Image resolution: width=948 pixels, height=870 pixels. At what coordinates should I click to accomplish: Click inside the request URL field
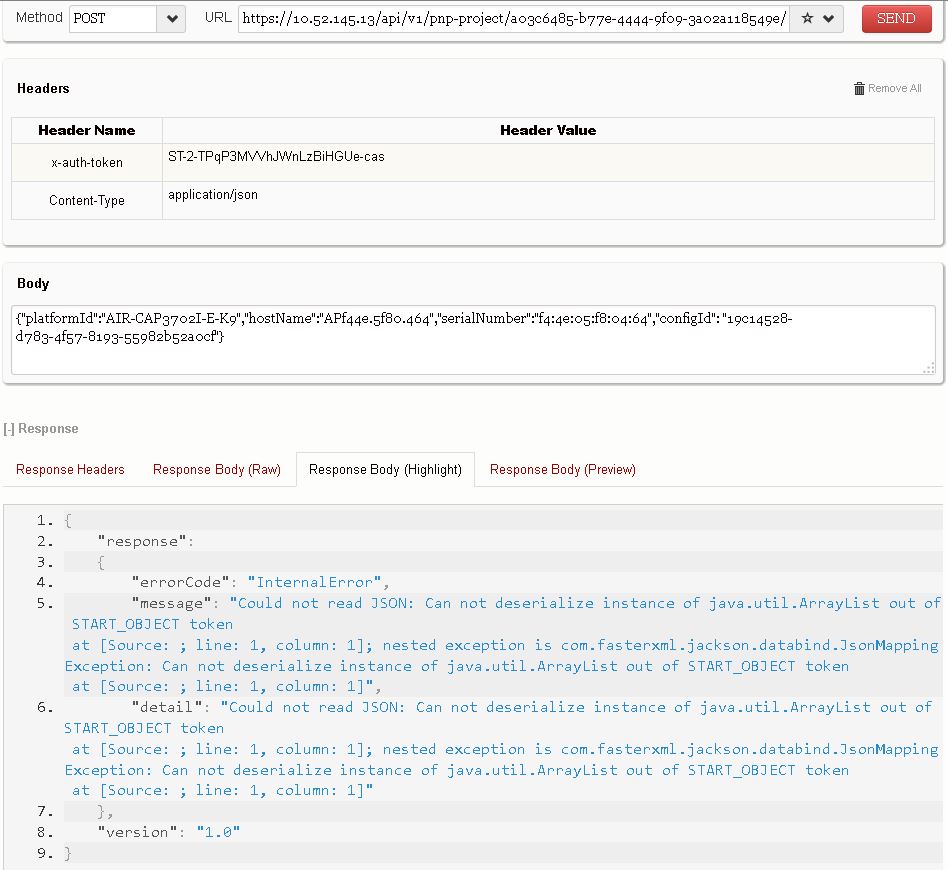tap(512, 19)
